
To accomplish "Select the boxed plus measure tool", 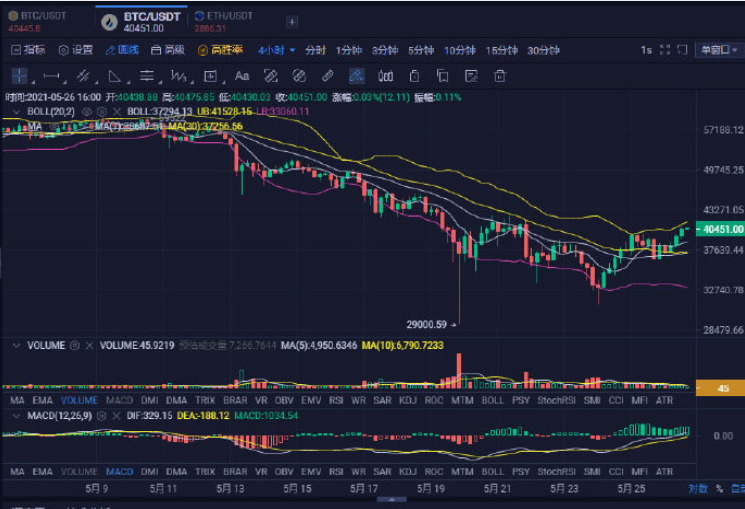I will [210, 76].
